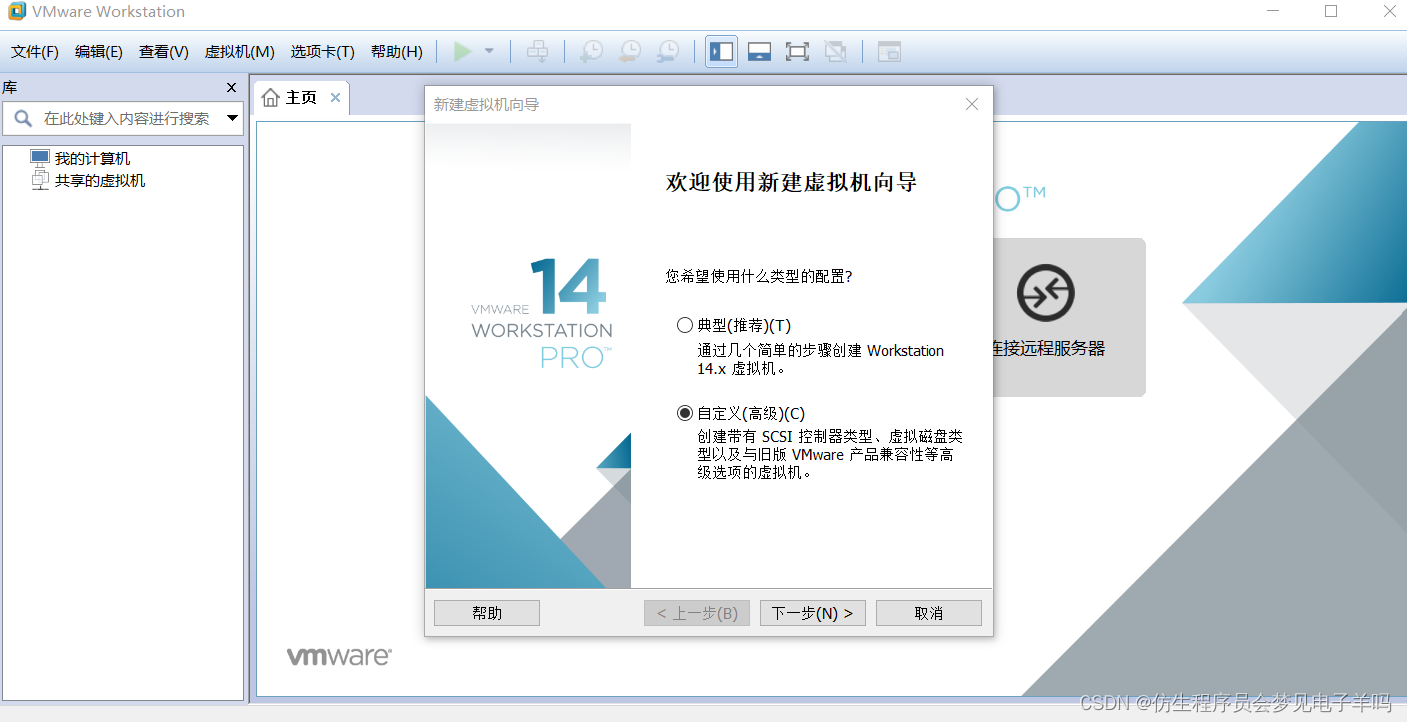1407x722 pixels.
Task: Click the full screen mode icon
Action: tap(797, 51)
